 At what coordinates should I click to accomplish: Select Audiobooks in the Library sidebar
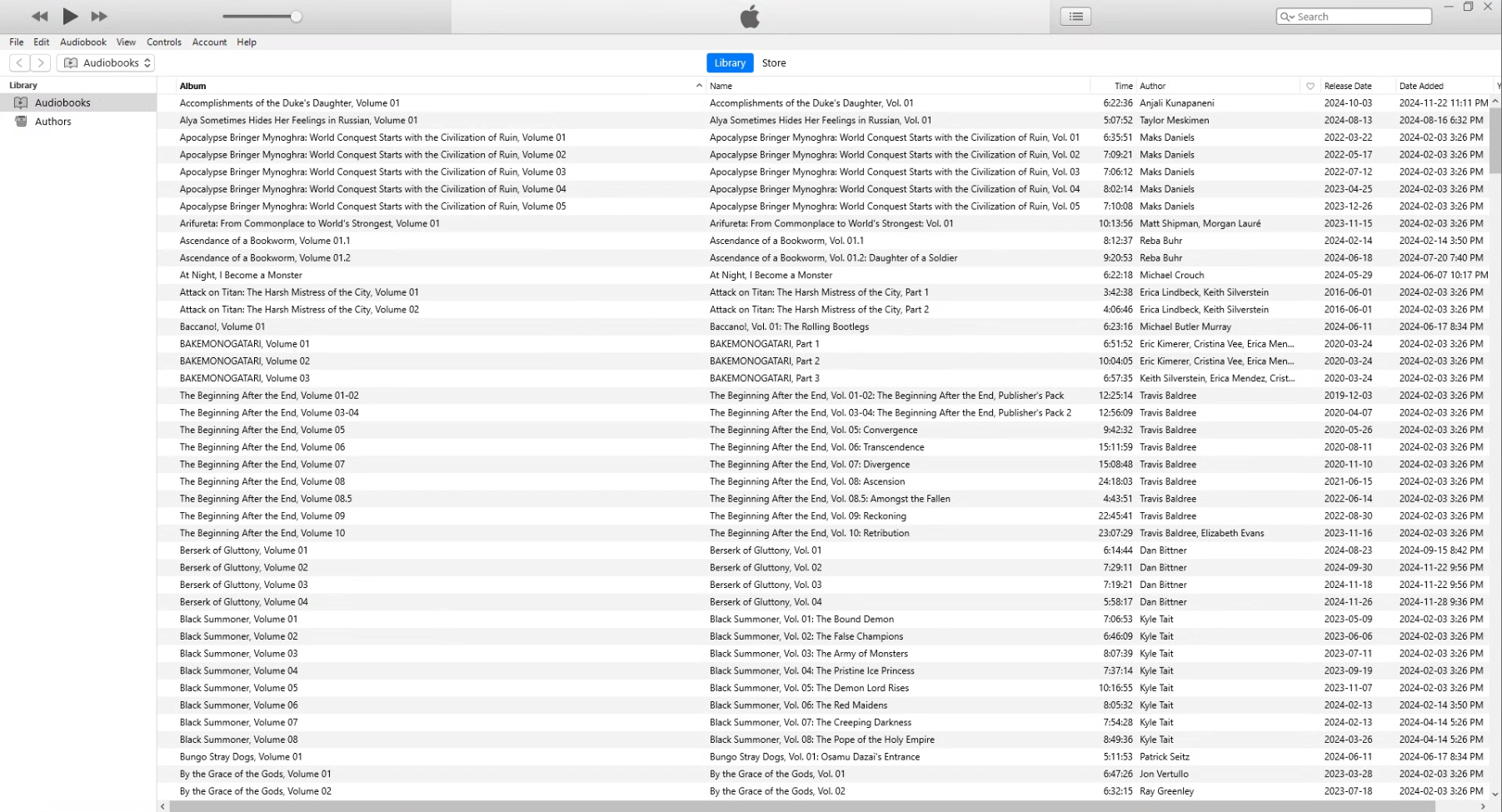coord(62,102)
